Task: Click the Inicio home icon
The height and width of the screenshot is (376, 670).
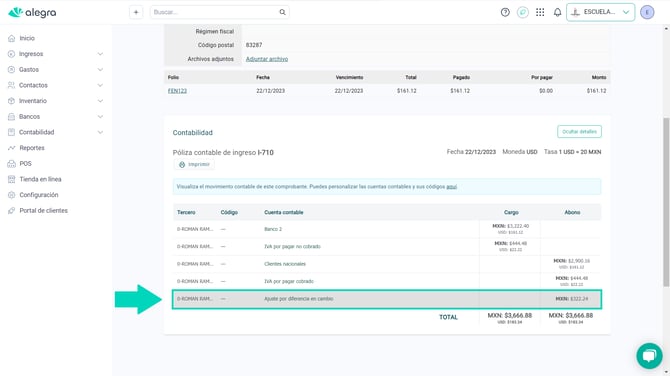Action: (12, 38)
